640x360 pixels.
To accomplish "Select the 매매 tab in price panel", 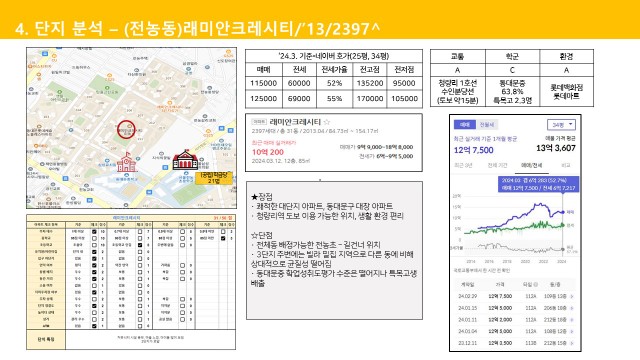I will tap(465, 124).
